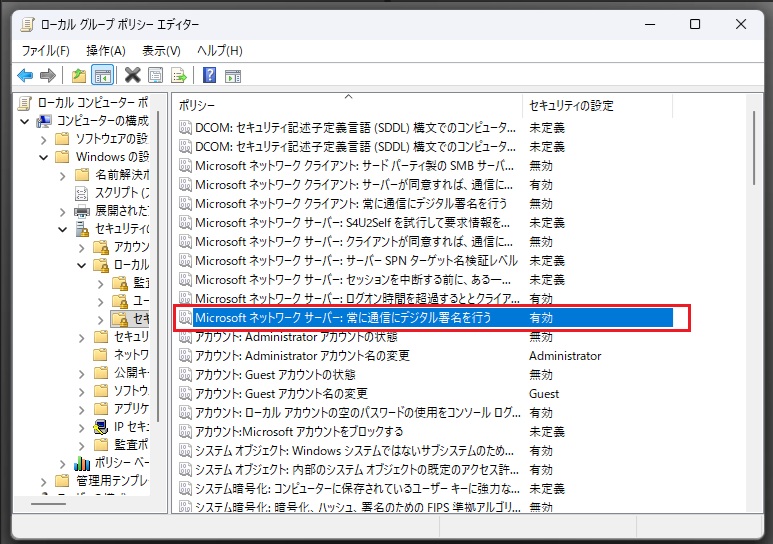Screen dimensions: 773x544
Task: Open Properties via the toolbar icon
Action: (x=155, y=75)
